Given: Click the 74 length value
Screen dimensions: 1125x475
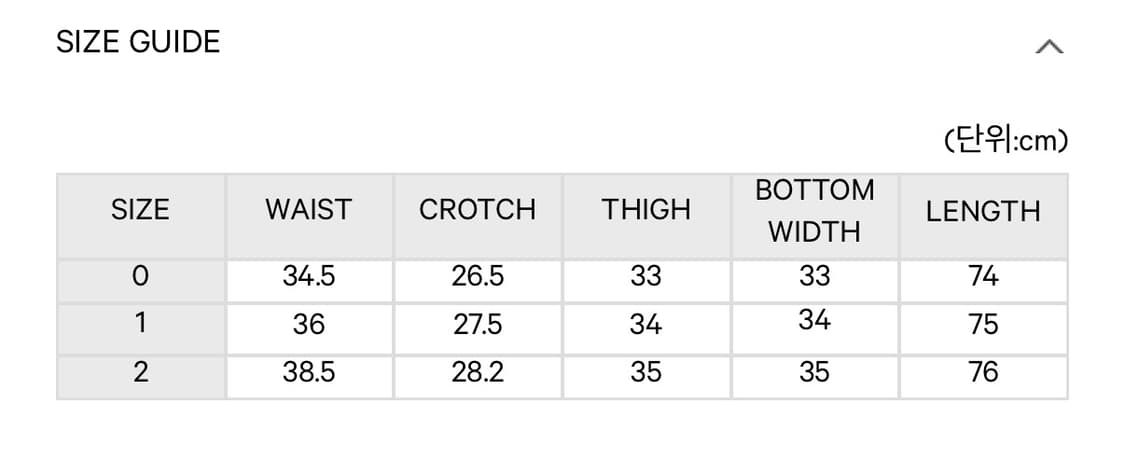Looking at the screenshot, I should click(983, 277).
